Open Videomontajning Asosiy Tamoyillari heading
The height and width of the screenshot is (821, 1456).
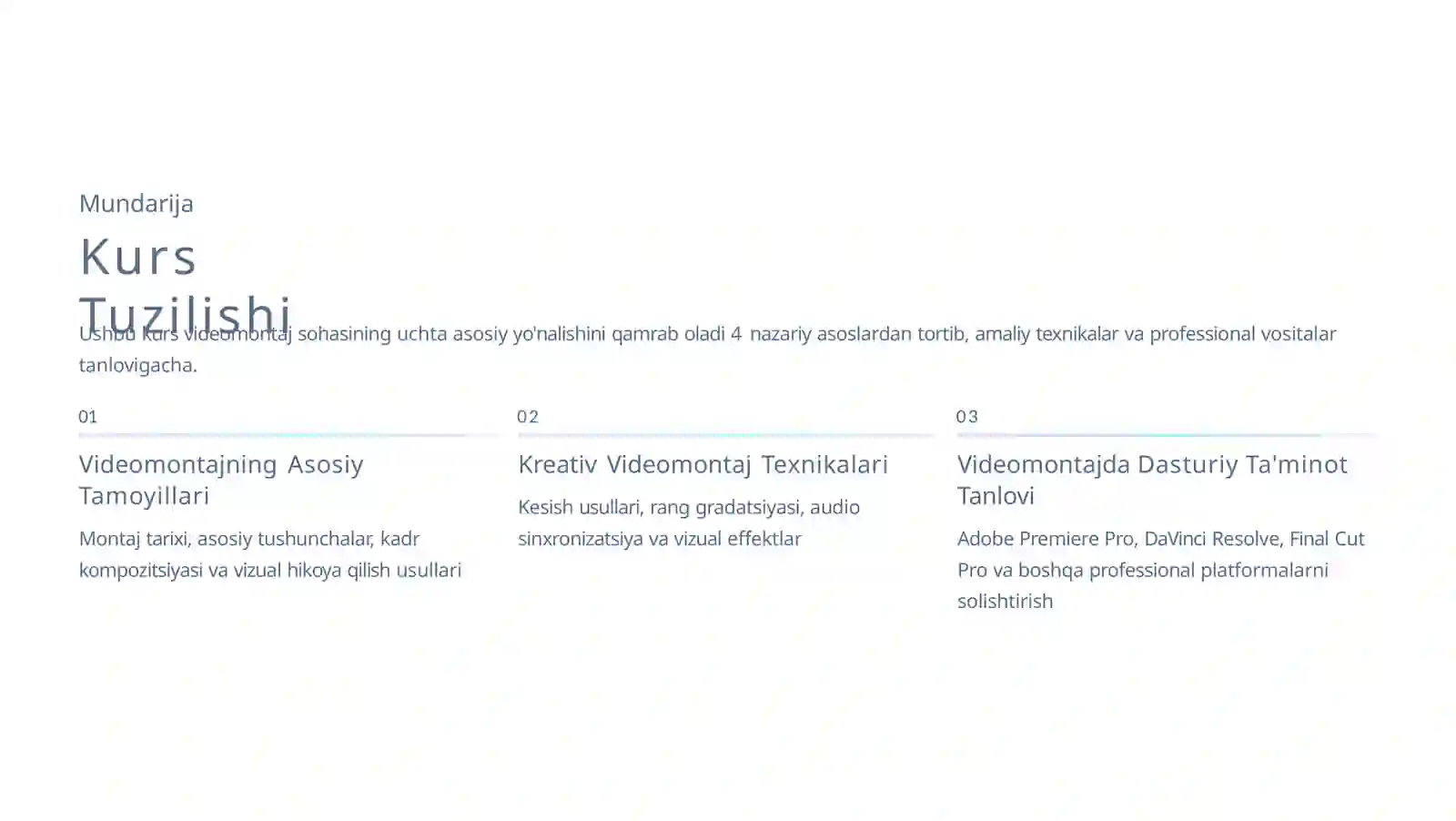(221, 480)
